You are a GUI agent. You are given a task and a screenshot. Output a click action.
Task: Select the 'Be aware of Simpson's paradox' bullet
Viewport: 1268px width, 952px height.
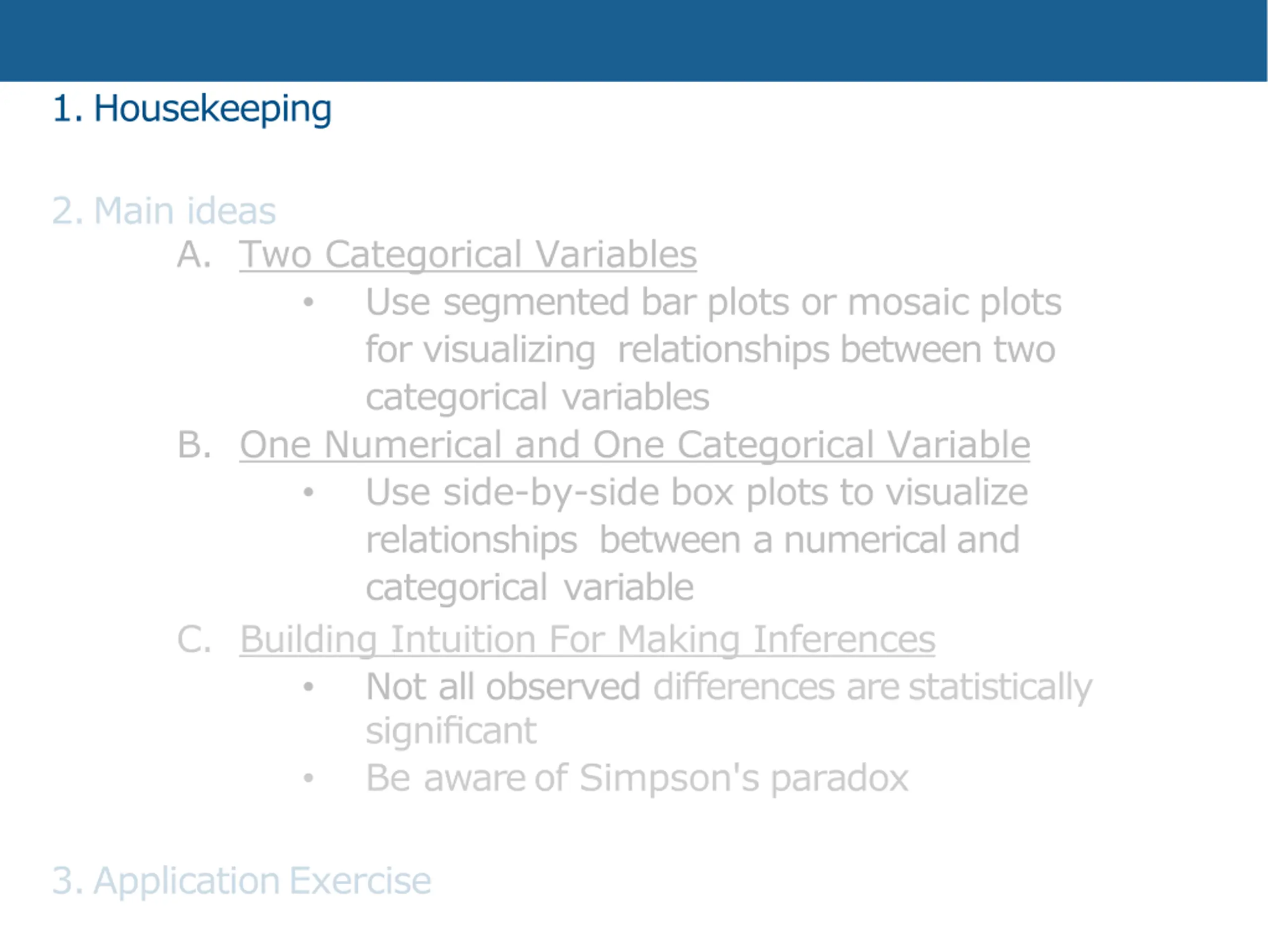click(637, 778)
